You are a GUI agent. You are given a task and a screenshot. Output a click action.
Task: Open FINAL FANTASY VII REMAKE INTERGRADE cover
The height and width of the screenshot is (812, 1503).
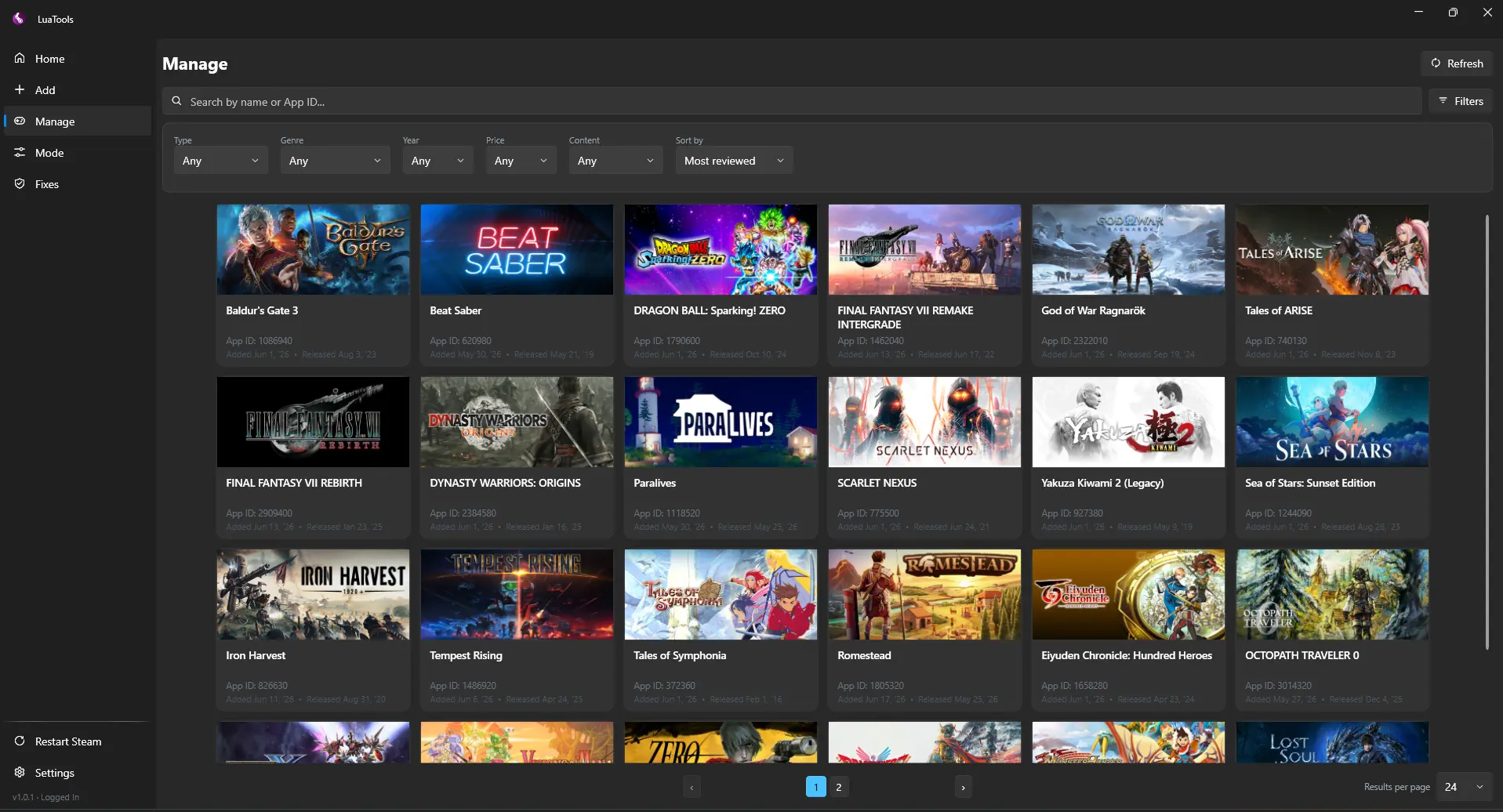click(924, 250)
